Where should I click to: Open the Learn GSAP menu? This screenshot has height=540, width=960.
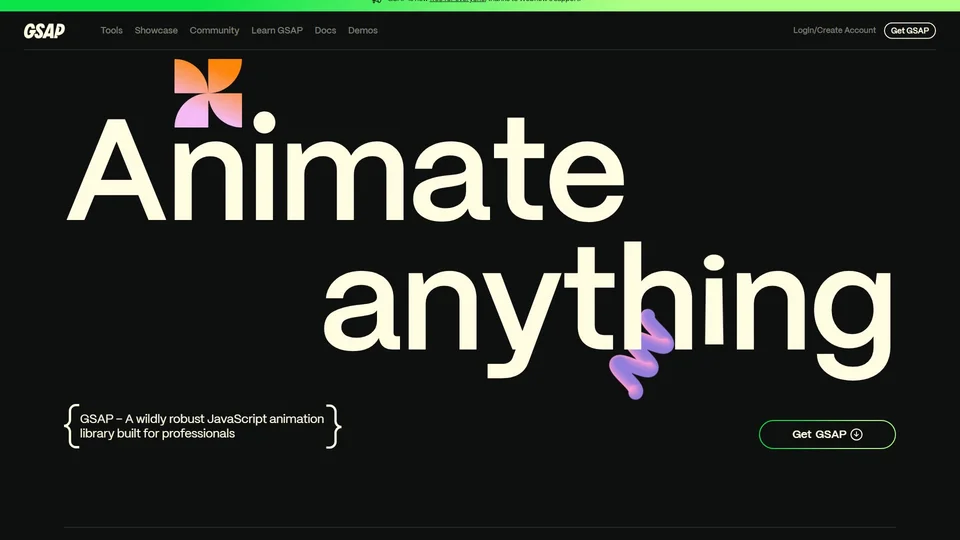[277, 30]
